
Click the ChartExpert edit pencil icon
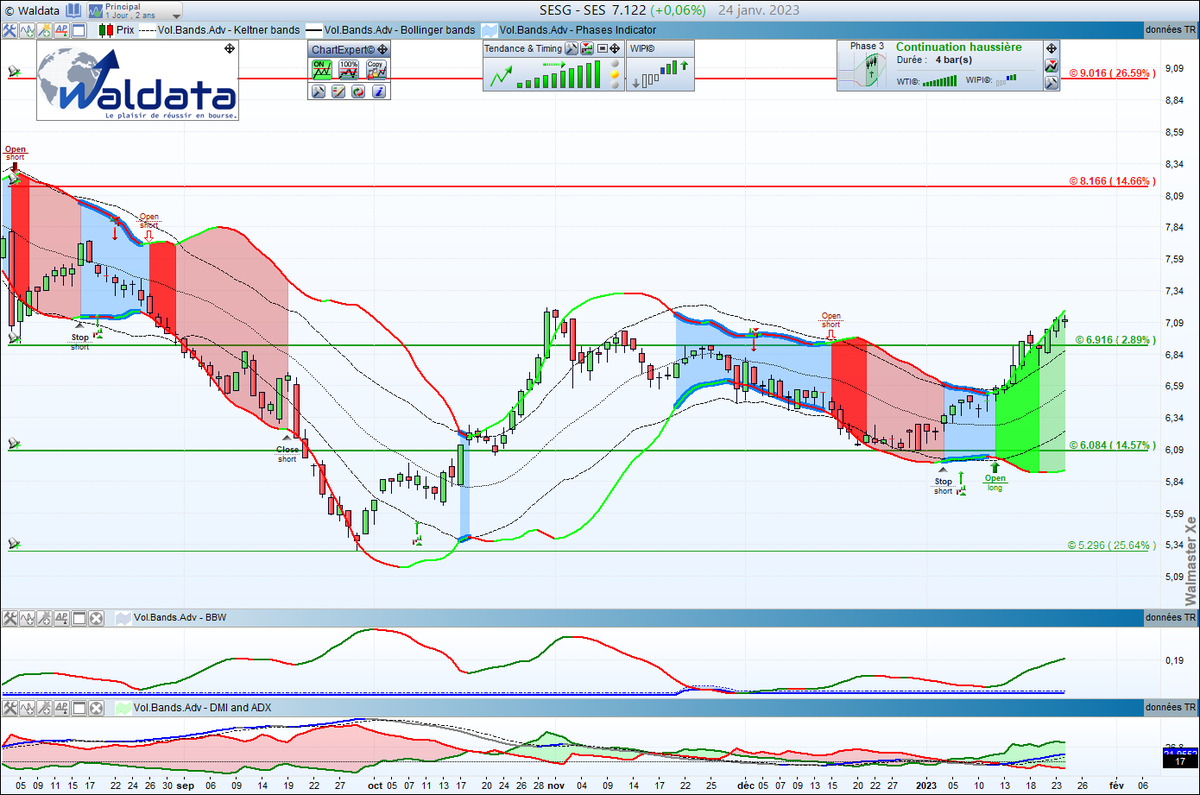338,91
